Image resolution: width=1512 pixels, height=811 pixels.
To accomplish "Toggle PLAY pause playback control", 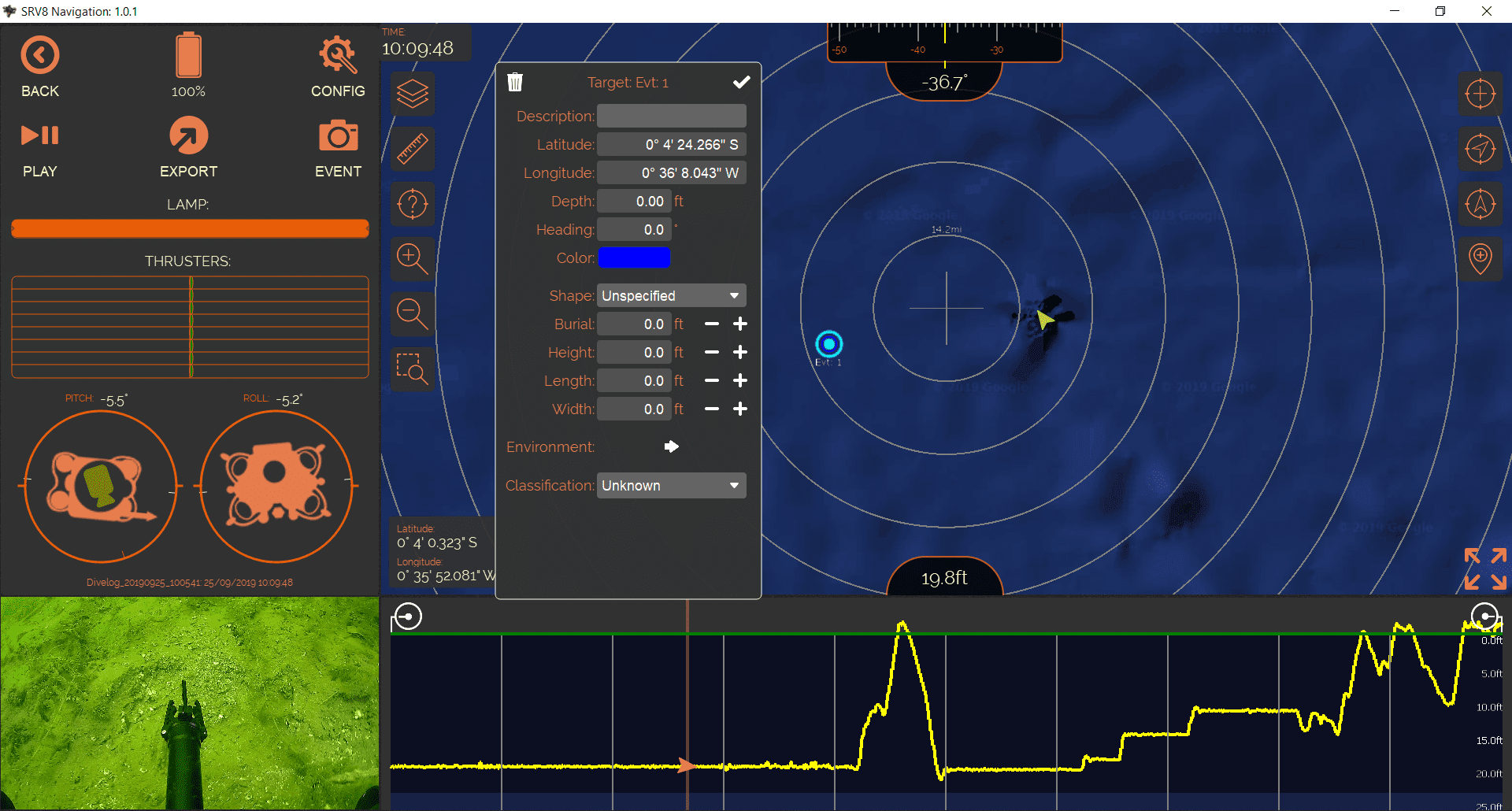I will click(x=40, y=135).
